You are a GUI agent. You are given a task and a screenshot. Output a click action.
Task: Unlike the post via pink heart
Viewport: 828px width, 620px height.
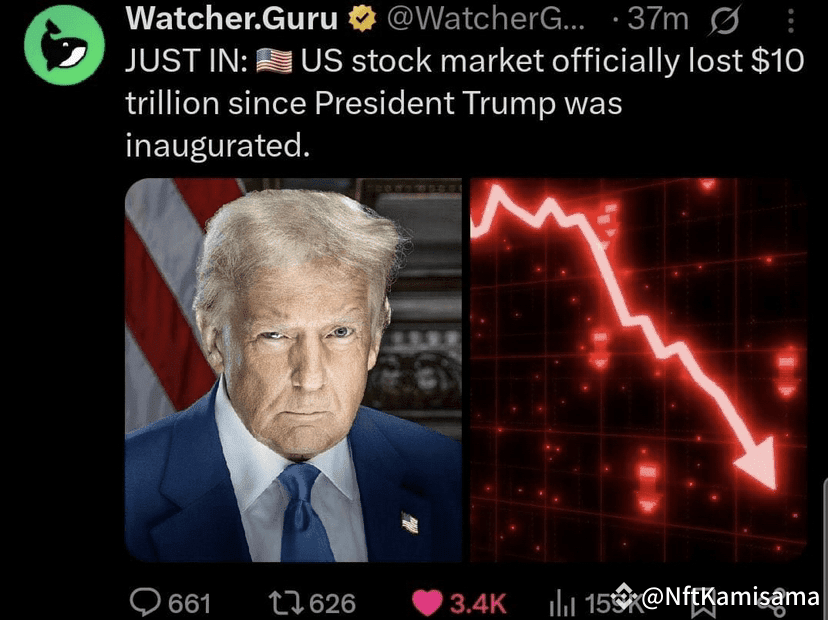pyautogui.click(x=426, y=603)
